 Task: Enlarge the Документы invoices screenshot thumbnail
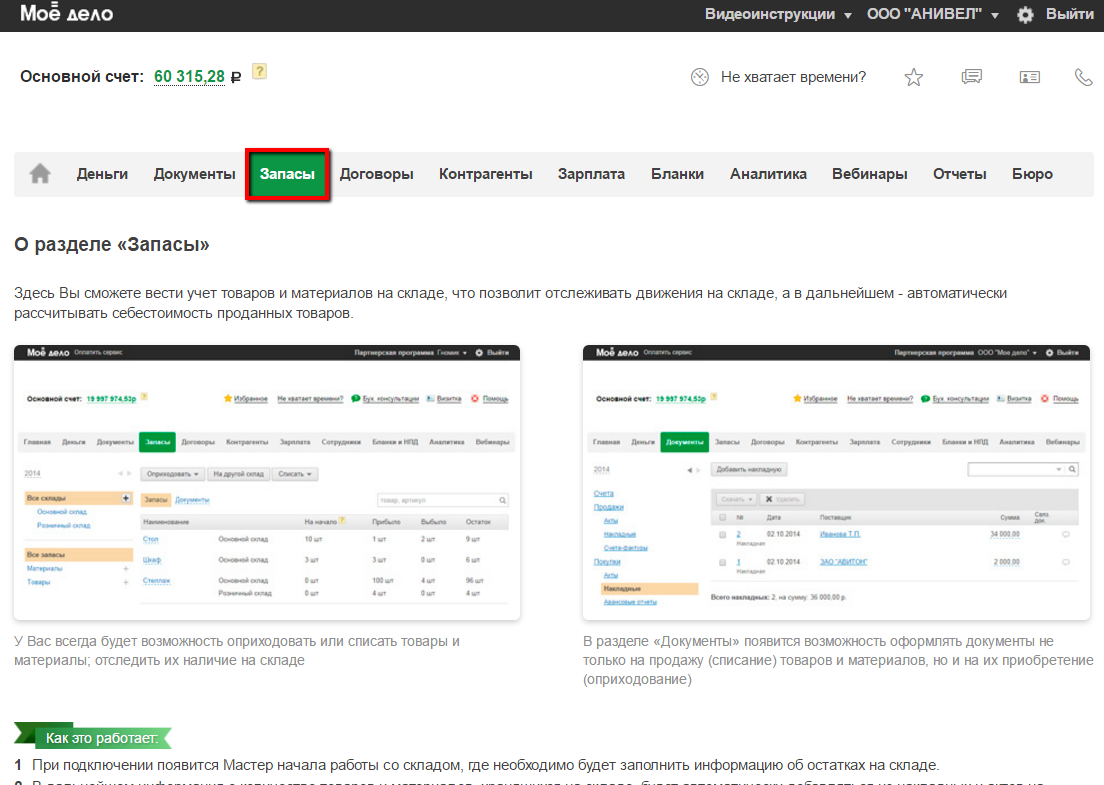836,482
